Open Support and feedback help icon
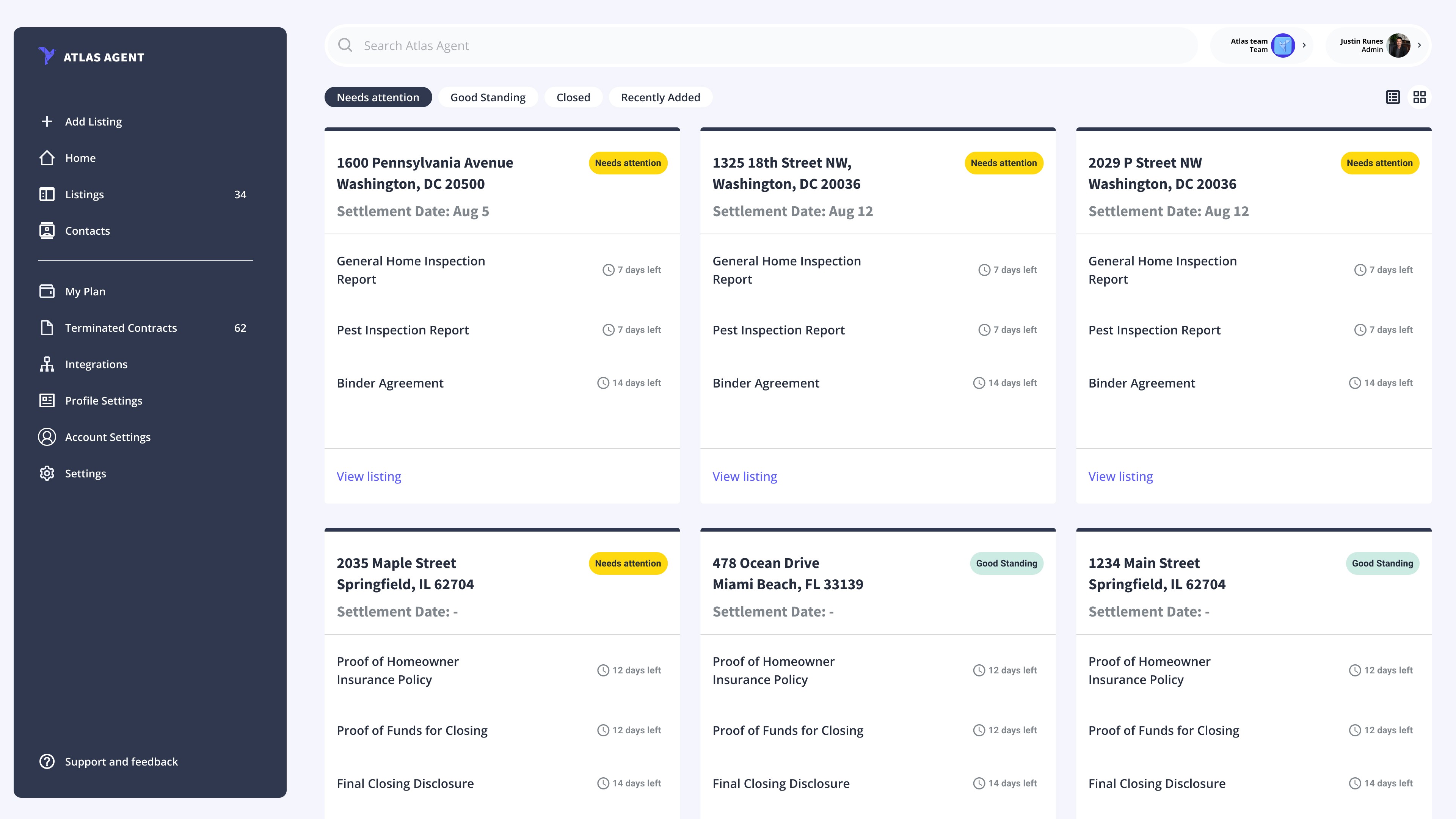Screen dimensions: 1456x819 pos(47,761)
